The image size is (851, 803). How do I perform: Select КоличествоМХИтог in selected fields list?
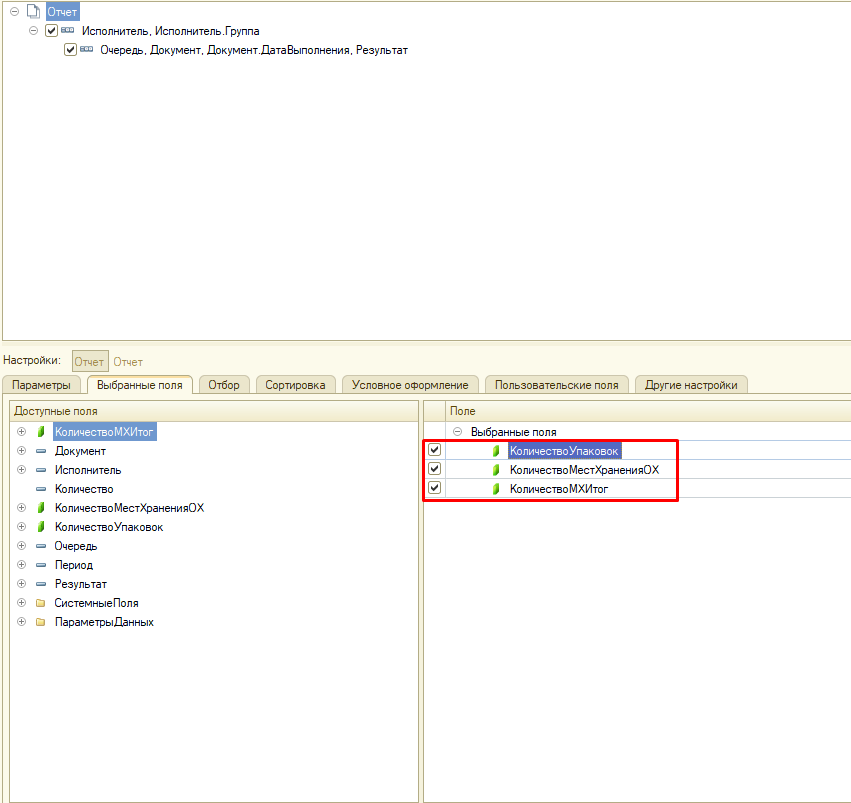coord(559,489)
